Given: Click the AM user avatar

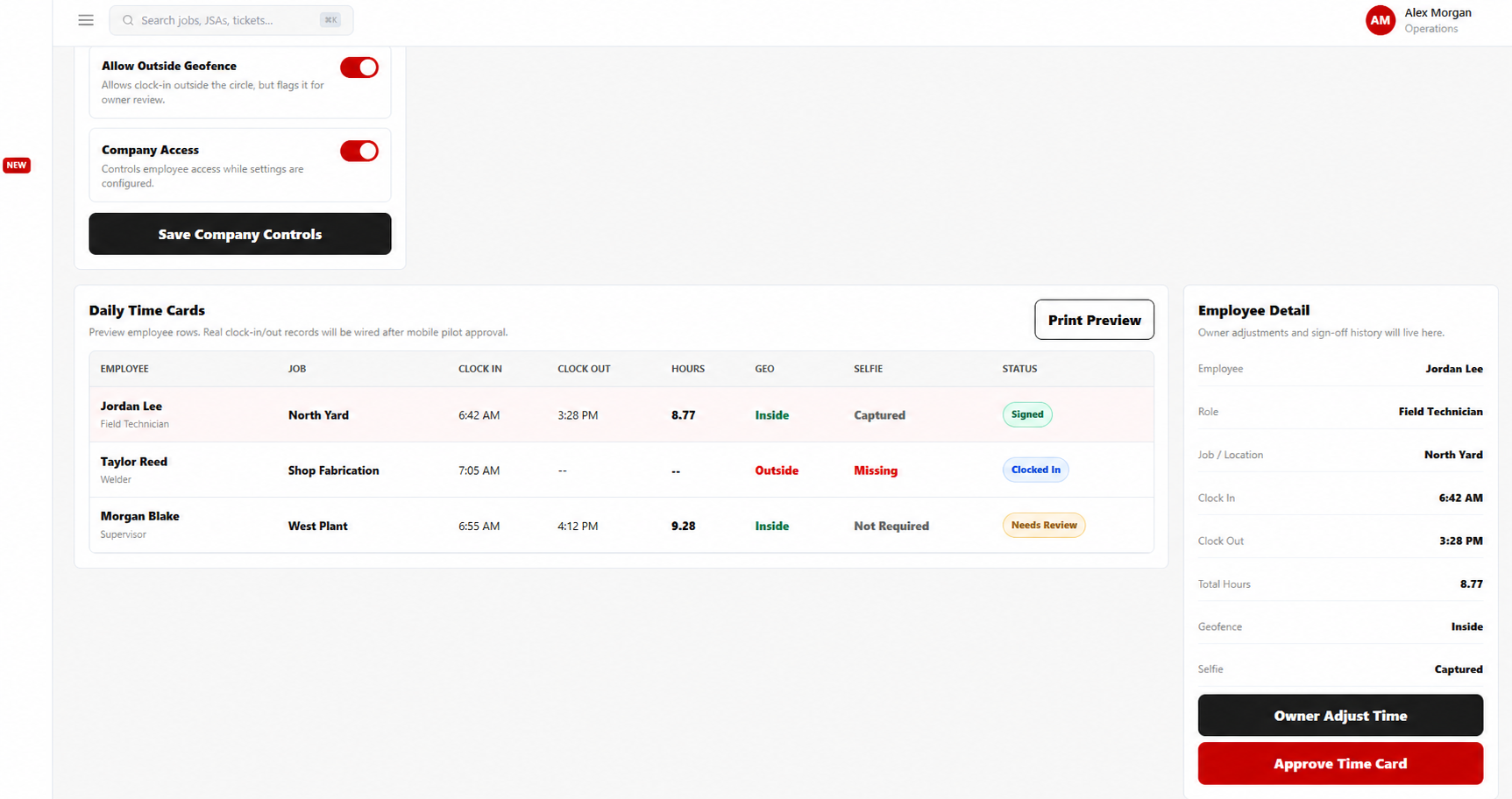Looking at the screenshot, I should (1380, 20).
